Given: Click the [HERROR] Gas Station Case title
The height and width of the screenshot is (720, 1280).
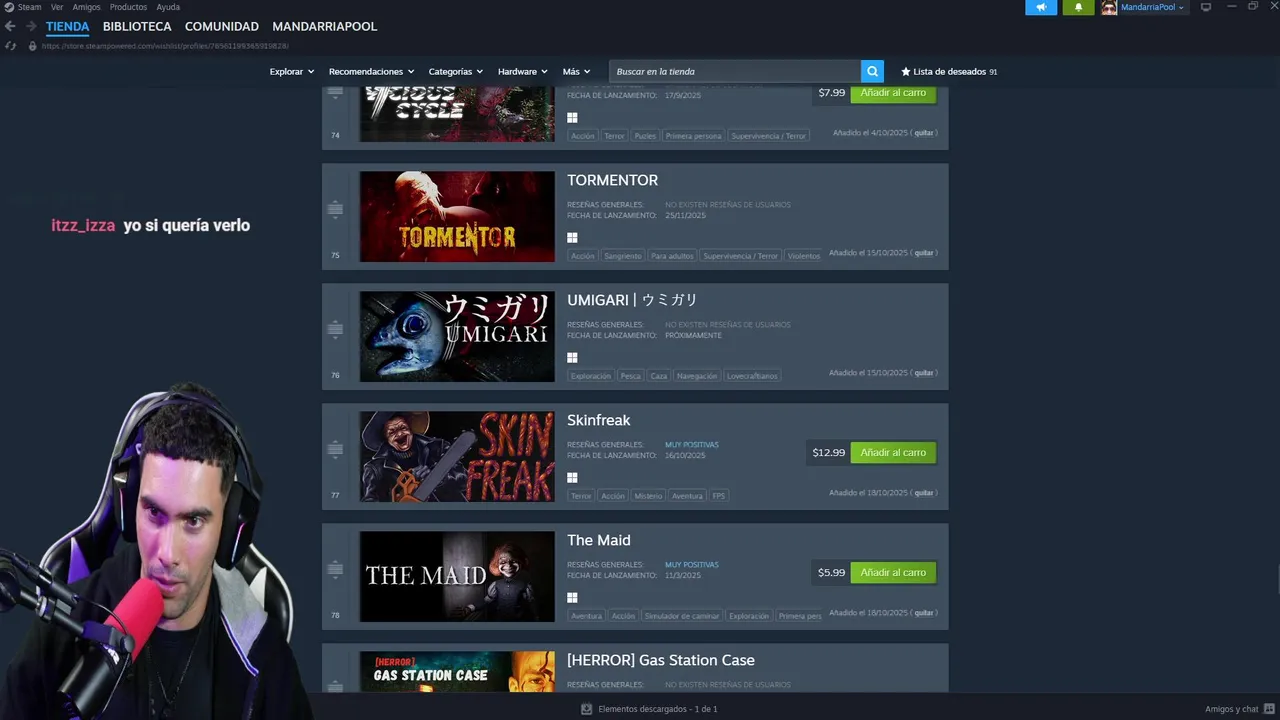Looking at the screenshot, I should pos(661,660).
